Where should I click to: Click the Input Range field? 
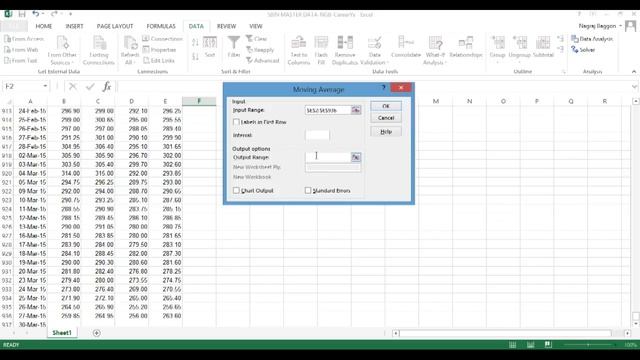click(x=328, y=110)
